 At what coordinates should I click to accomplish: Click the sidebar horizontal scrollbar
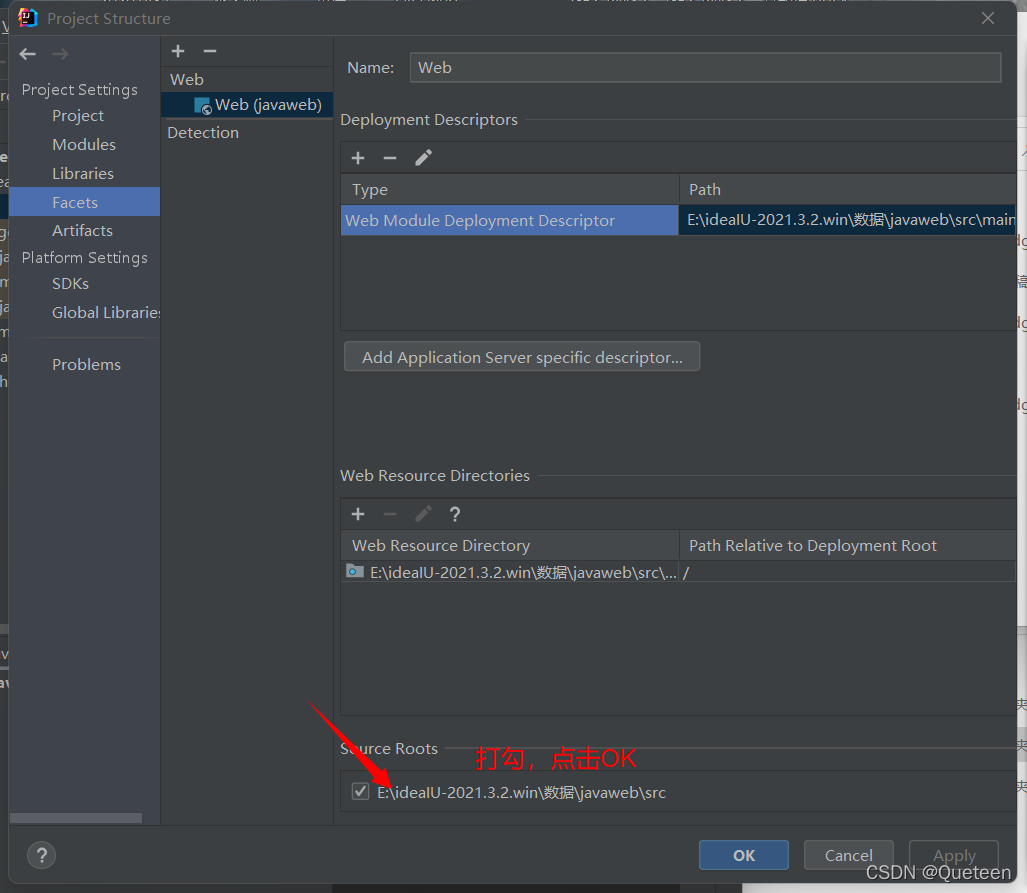76,818
